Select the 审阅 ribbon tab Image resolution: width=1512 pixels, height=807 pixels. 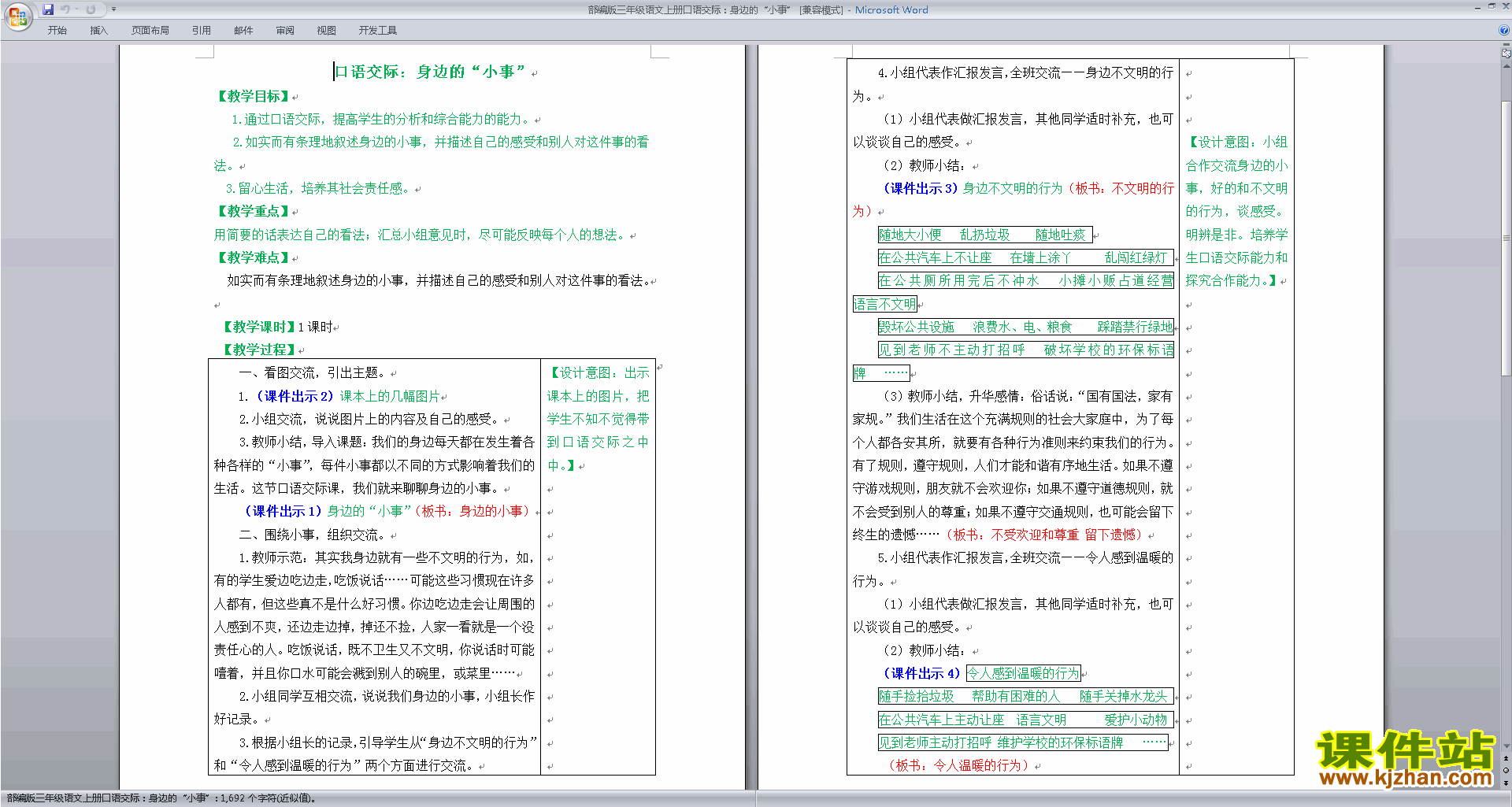(x=285, y=30)
